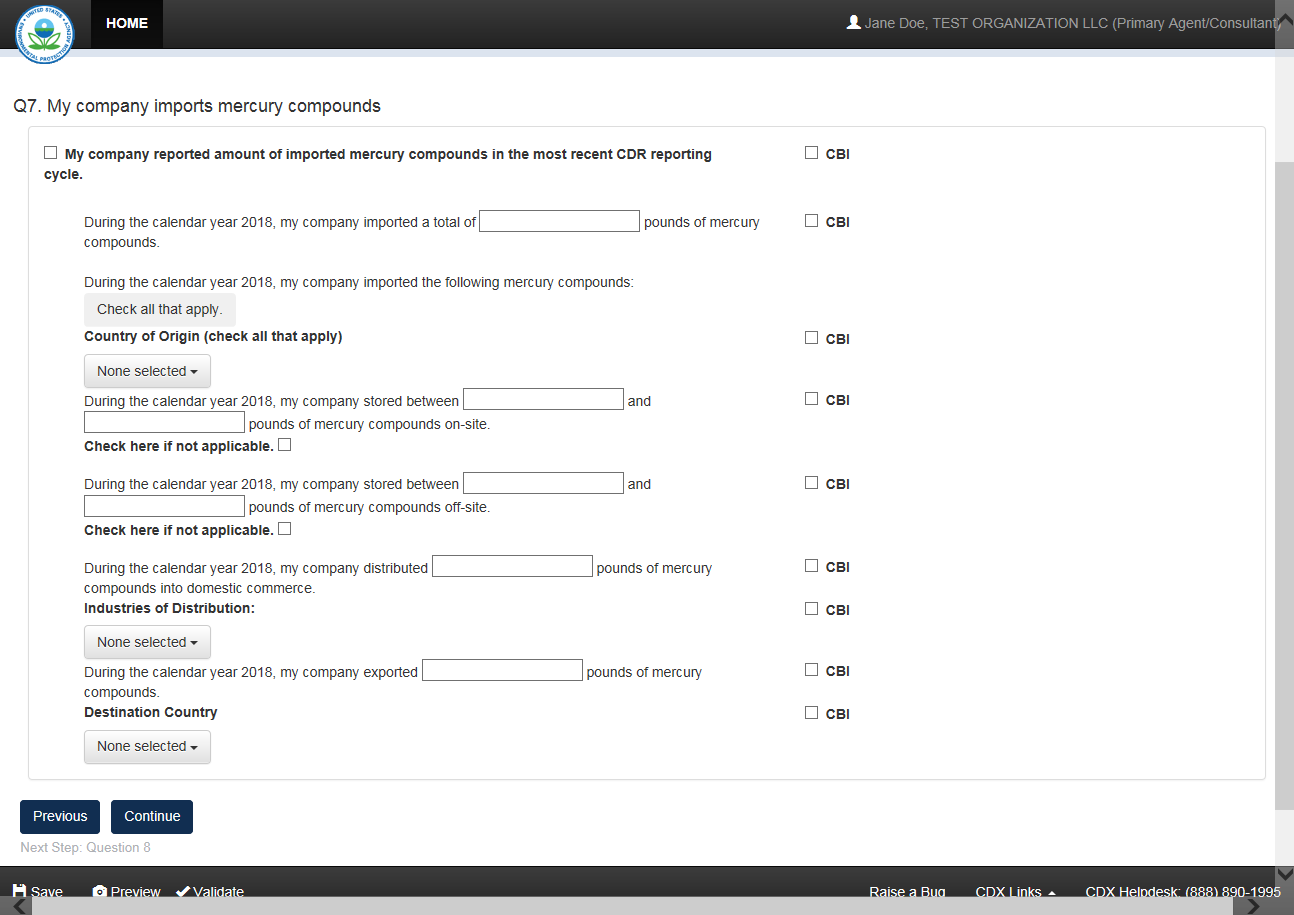Screen dimensions: 1294x915
Task: Click the user profile icon
Action: (x=853, y=22)
